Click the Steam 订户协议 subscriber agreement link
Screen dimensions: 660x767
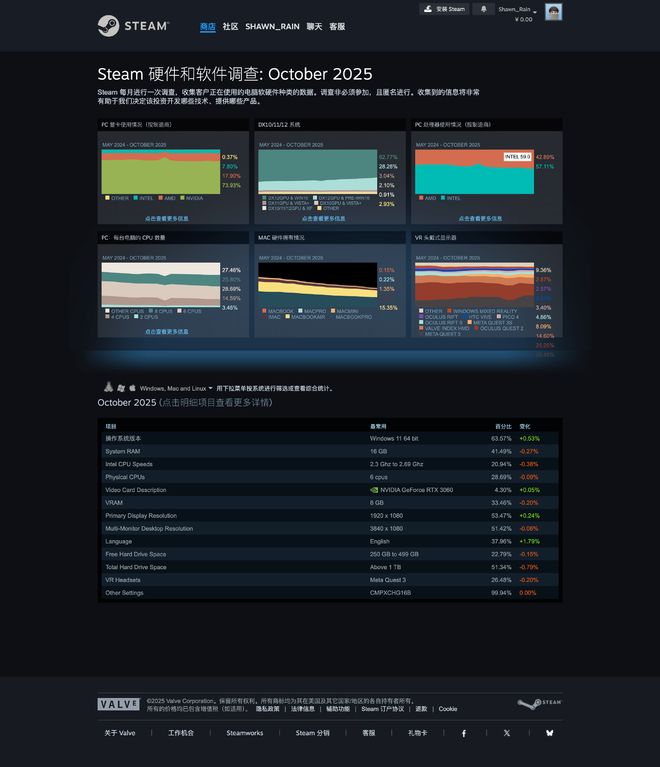click(x=383, y=709)
